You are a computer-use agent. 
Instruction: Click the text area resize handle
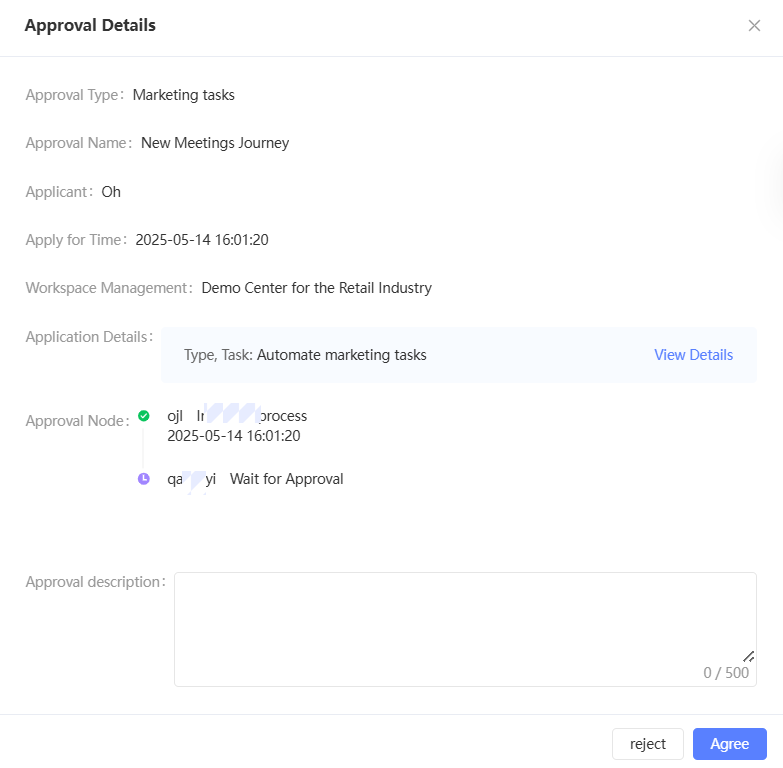click(749, 656)
